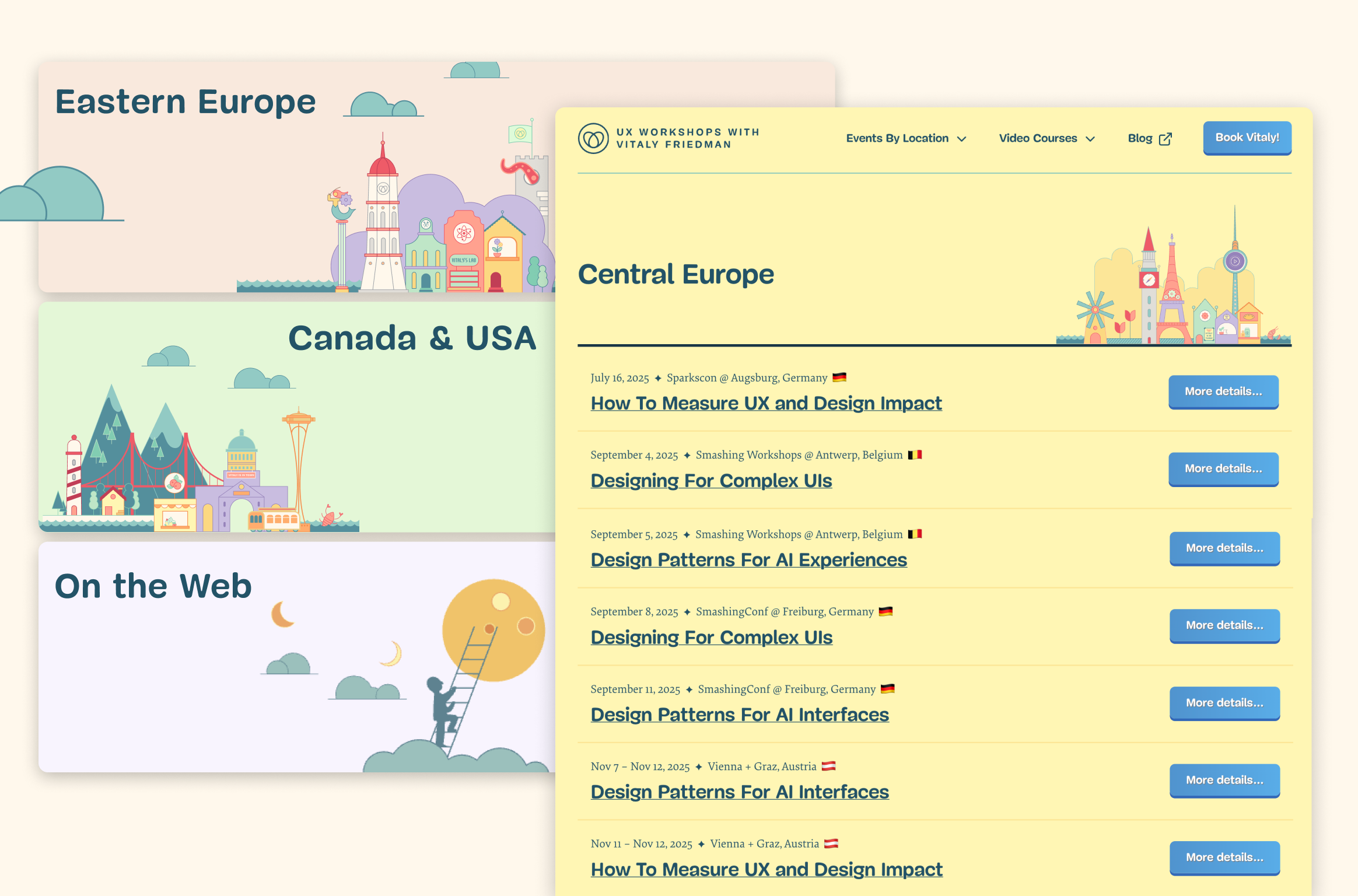Expand the Video Courses chevron
The image size is (1358, 896).
1090,139
